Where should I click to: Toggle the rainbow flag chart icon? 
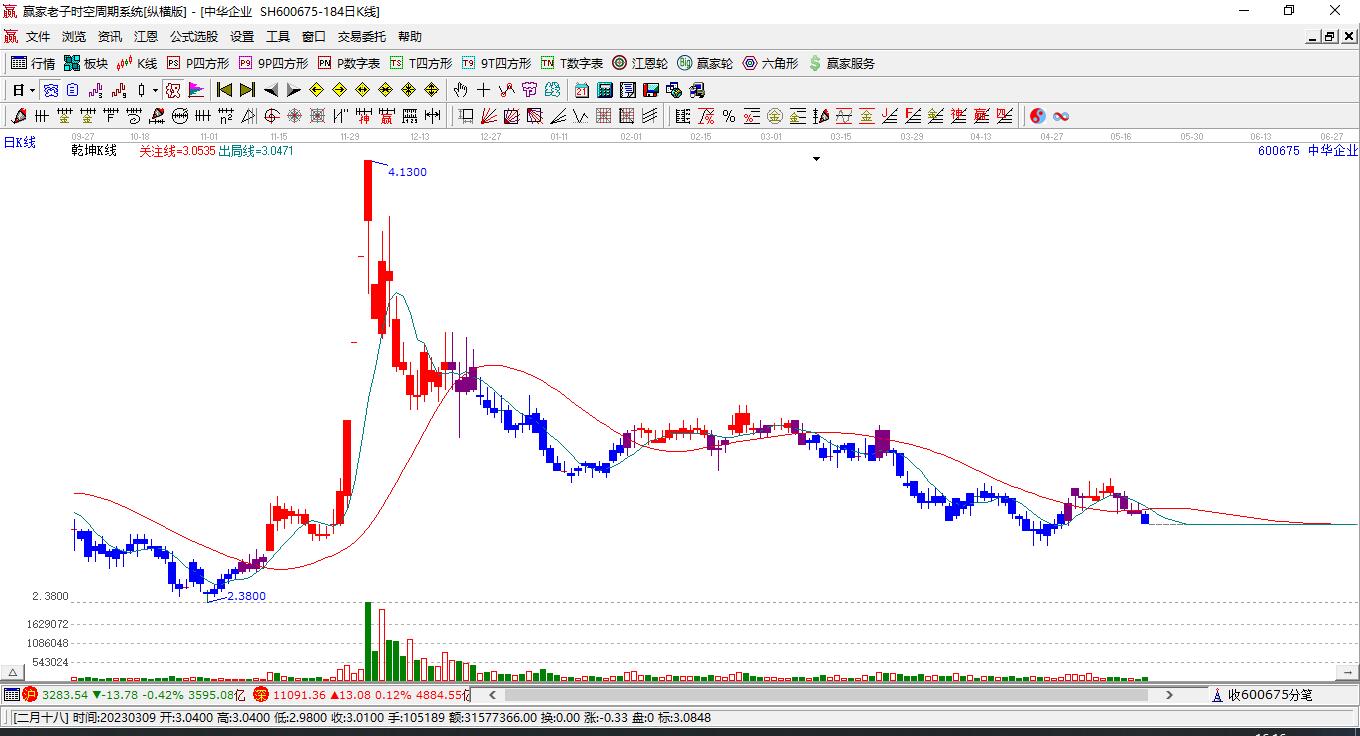tap(196, 90)
